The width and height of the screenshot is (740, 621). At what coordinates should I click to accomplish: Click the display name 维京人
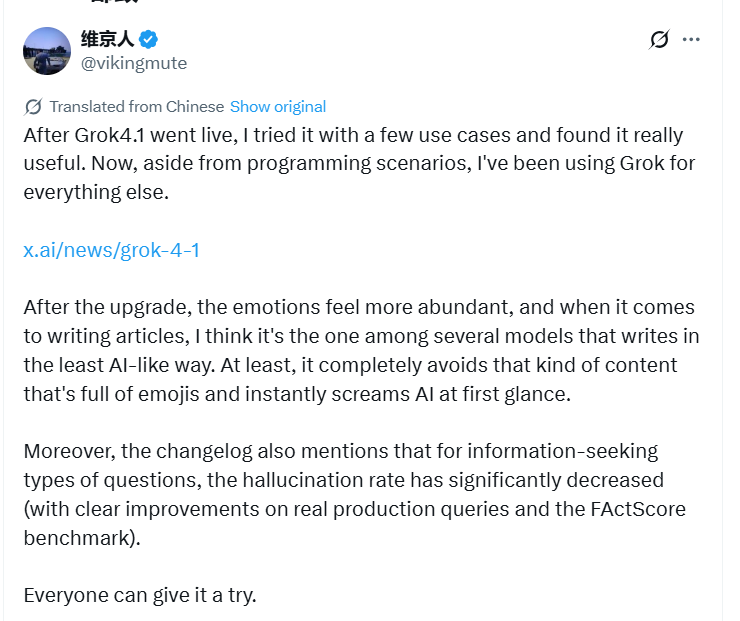[107, 40]
